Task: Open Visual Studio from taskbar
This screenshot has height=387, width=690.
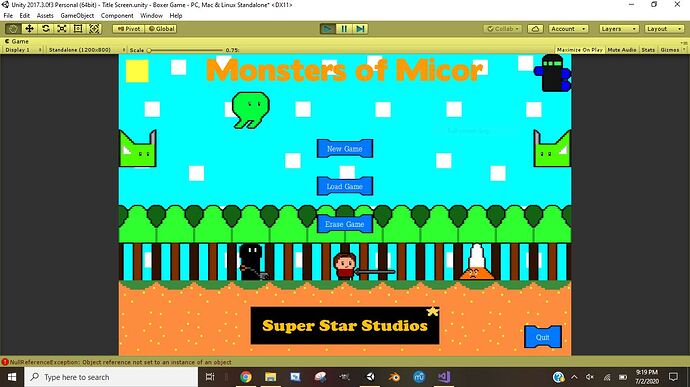Action: 444,377
